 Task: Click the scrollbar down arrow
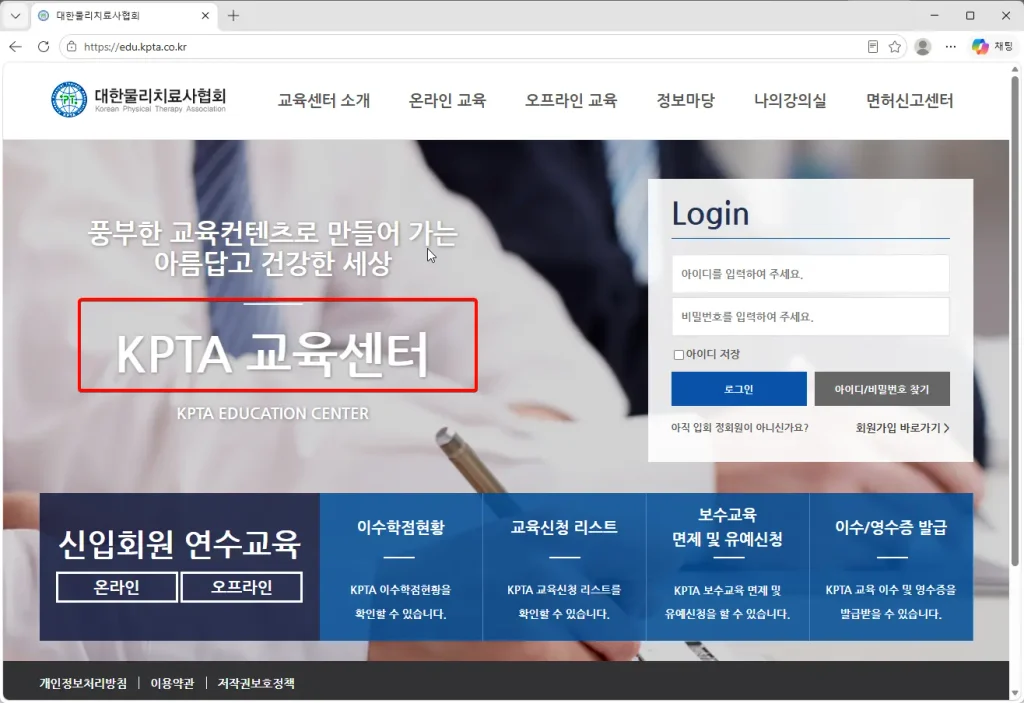1015,693
